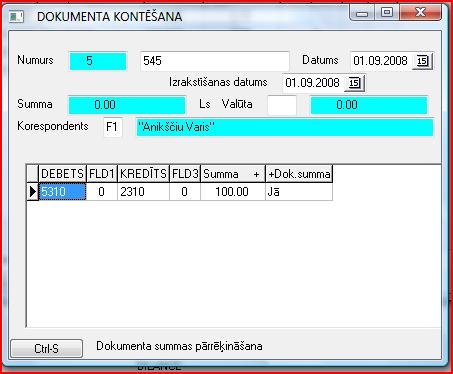Viewport: 453px width, 374px height.
Task: Click the currency amount field right of Valūta
Action: 369,105
